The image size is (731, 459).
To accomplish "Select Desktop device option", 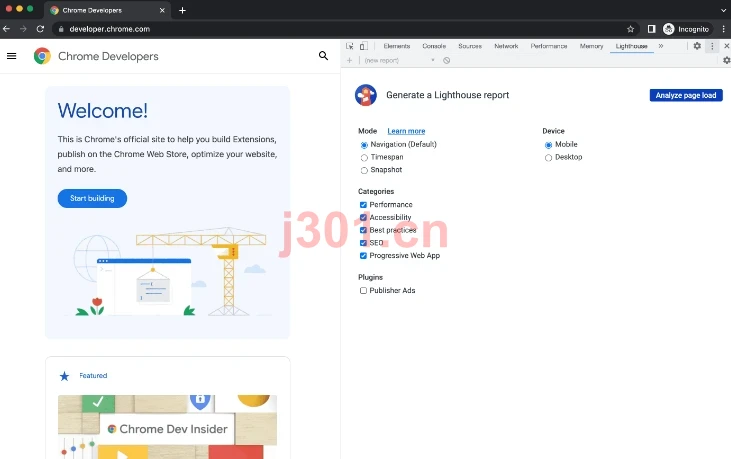I will tap(548, 158).
